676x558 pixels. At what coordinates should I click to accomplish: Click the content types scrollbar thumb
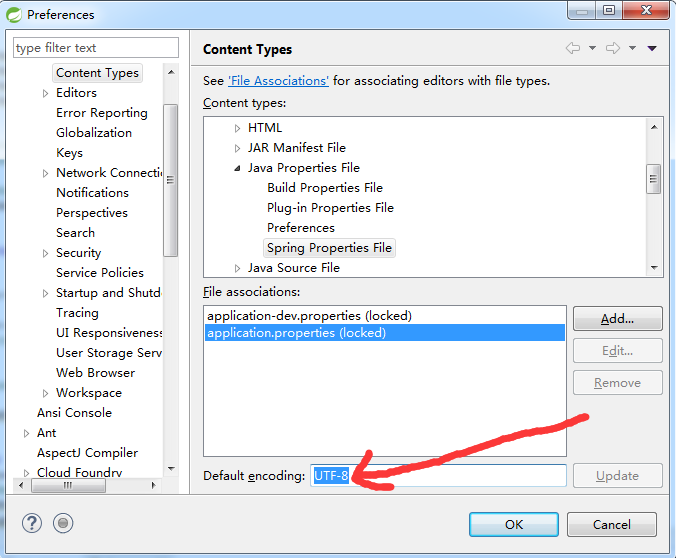click(x=654, y=179)
